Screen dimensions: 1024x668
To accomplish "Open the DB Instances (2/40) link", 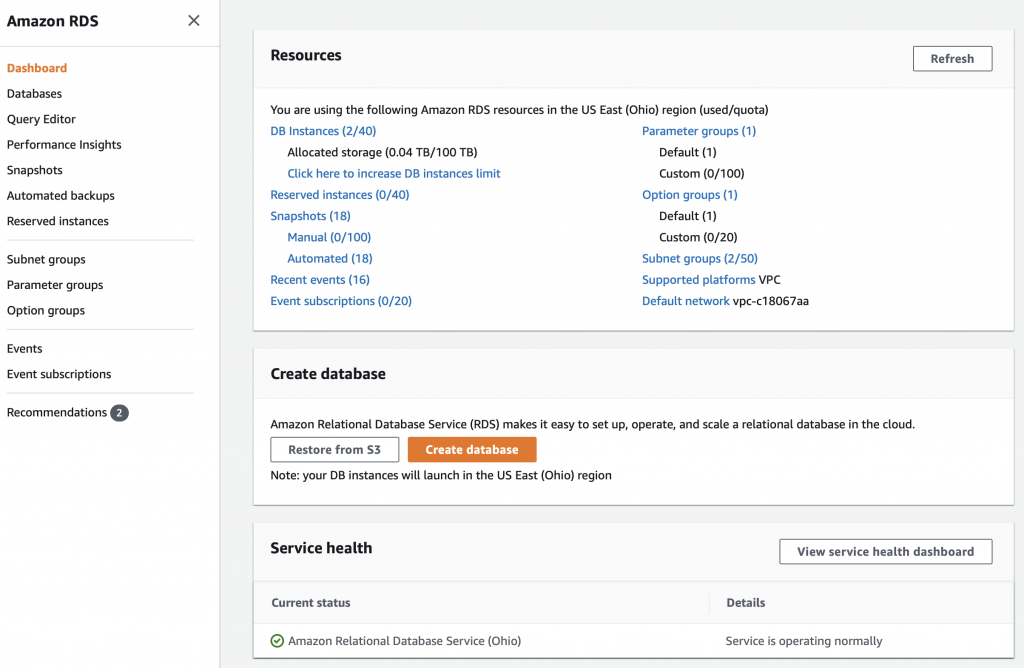I will pos(323,131).
